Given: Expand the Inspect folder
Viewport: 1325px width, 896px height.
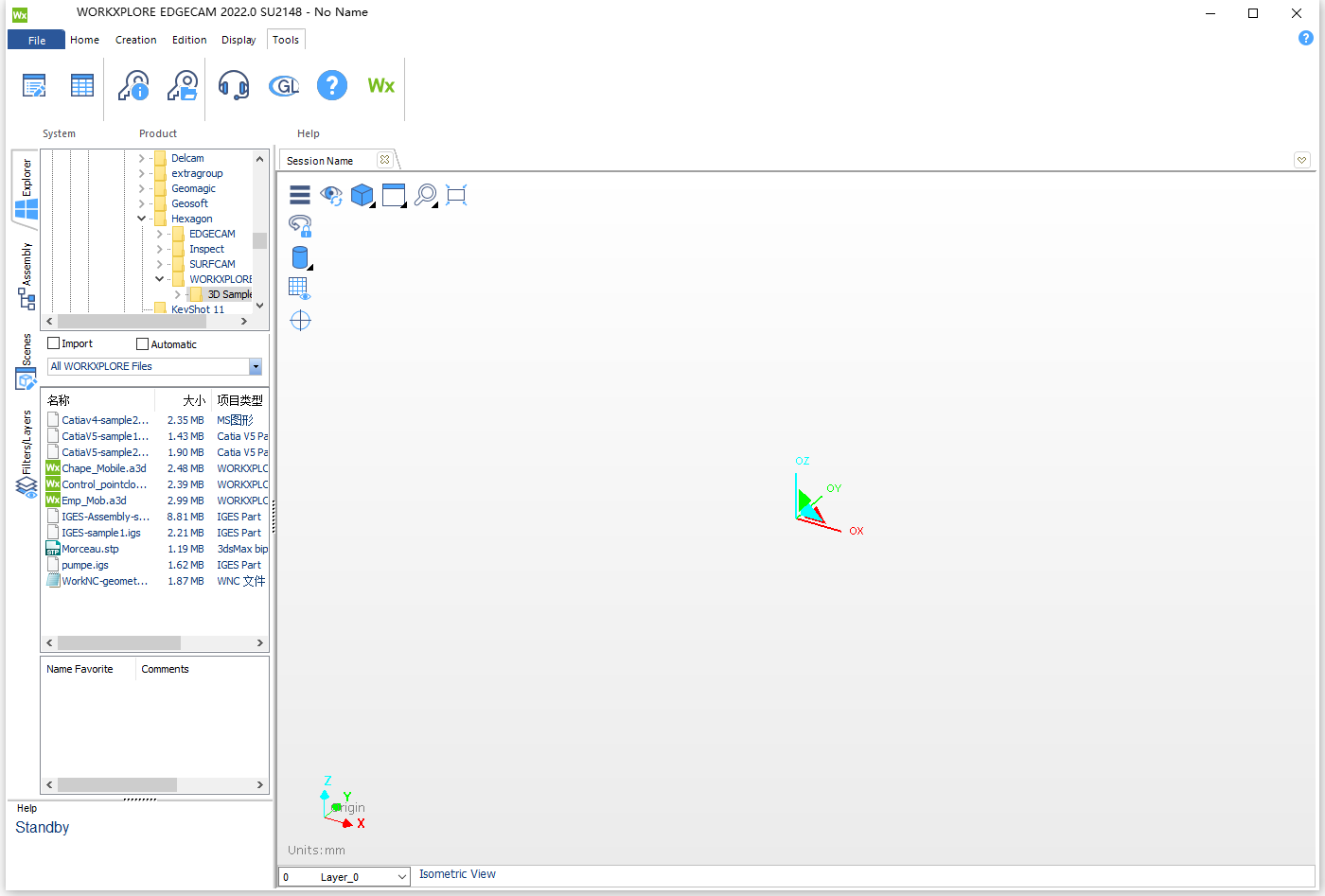Looking at the screenshot, I should tap(159, 249).
